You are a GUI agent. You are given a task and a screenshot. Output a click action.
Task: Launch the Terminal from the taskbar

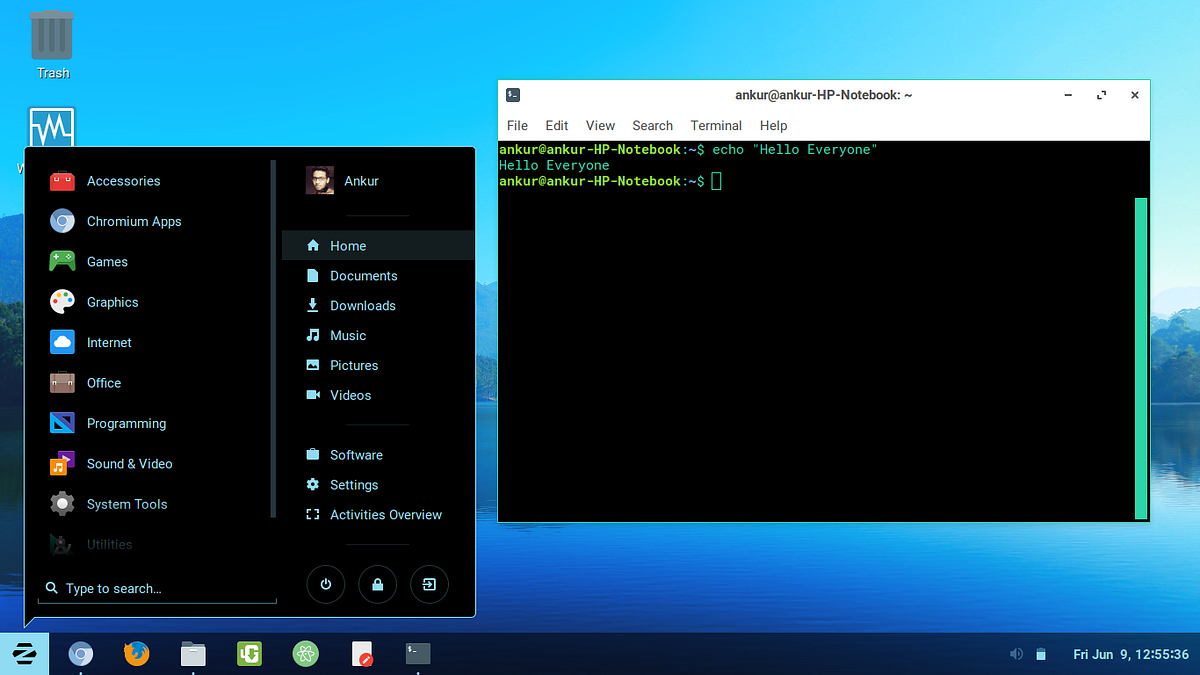coord(417,654)
